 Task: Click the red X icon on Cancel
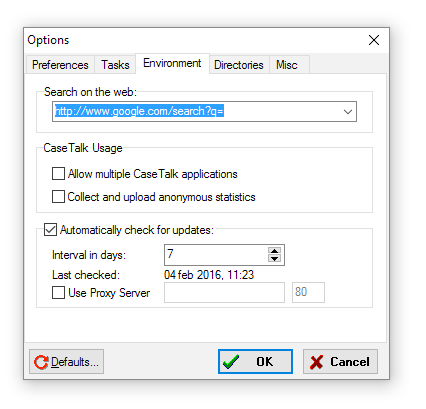click(x=316, y=362)
